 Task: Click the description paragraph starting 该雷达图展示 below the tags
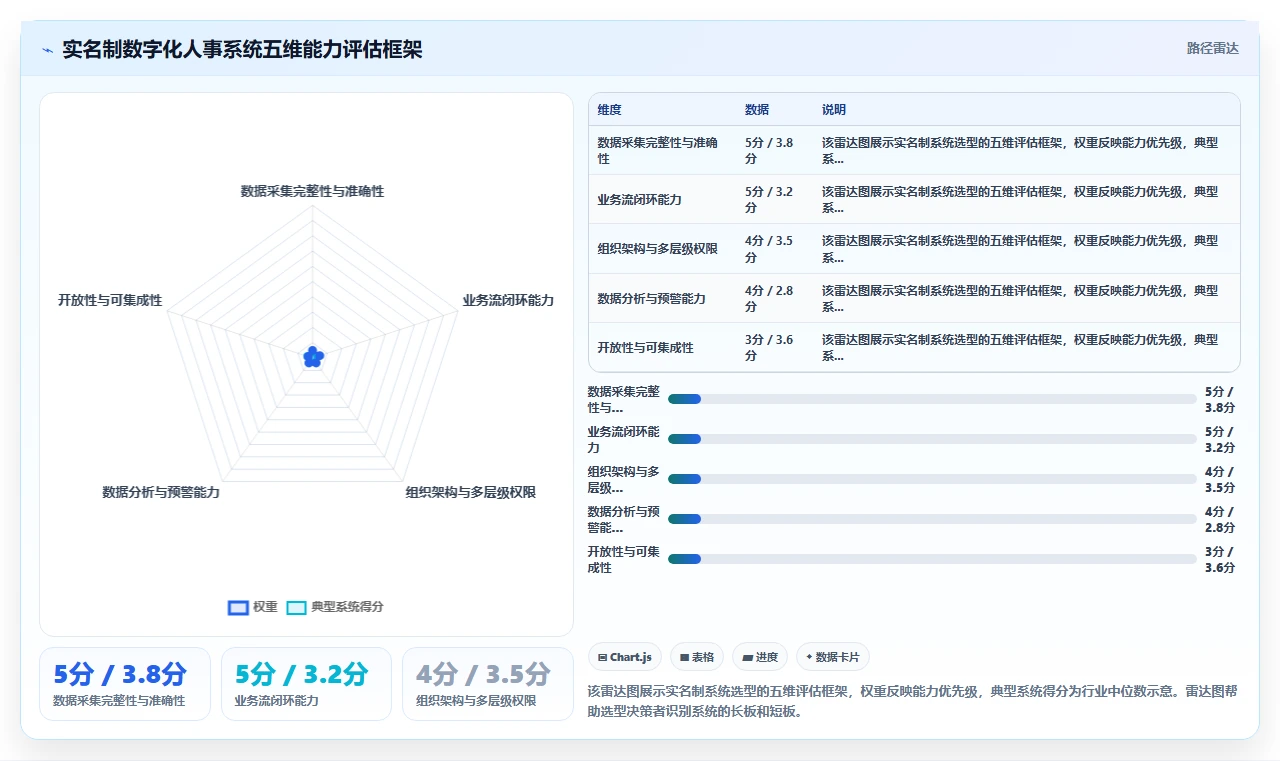click(913, 701)
